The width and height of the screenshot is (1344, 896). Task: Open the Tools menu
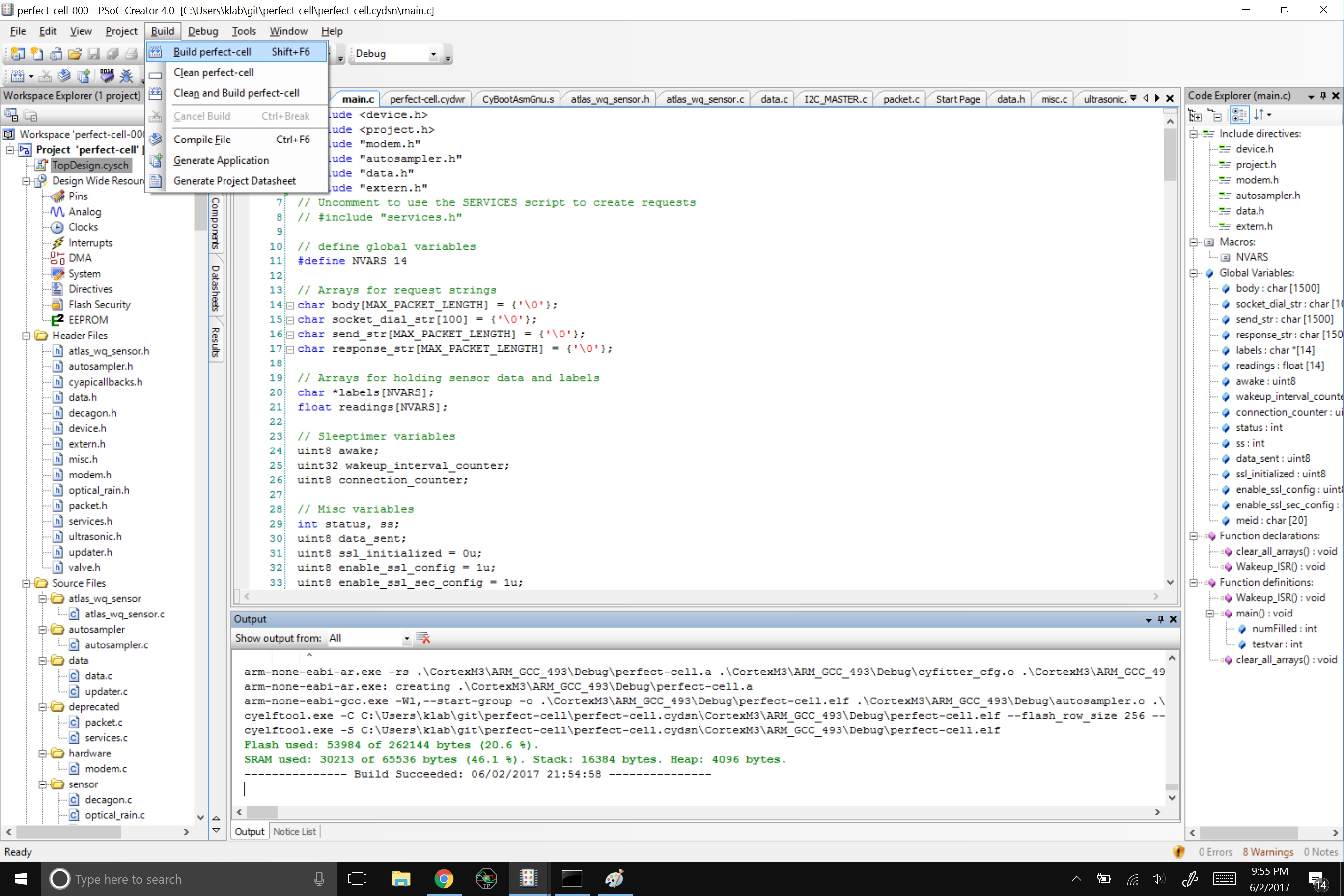point(244,31)
